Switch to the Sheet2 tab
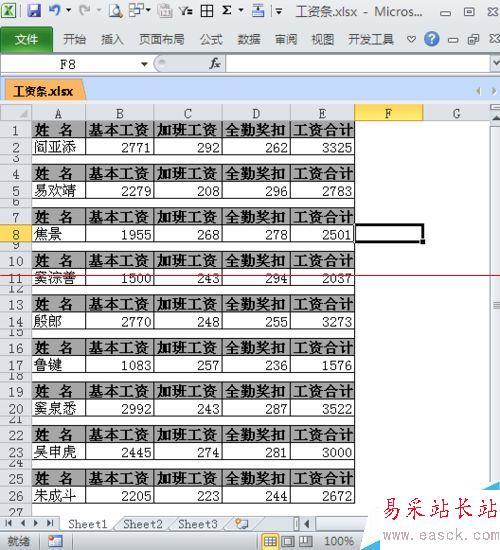 [143, 524]
